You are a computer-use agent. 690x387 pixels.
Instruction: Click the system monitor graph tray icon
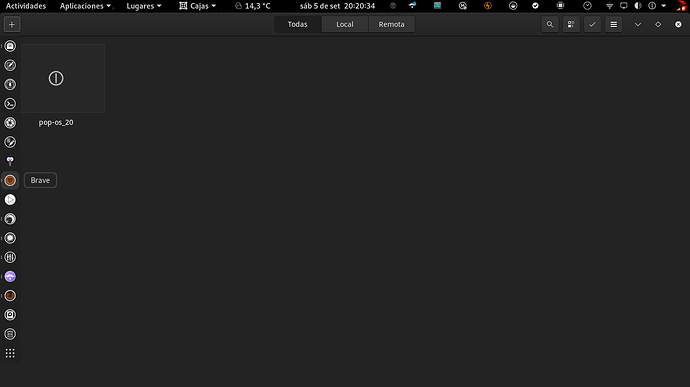pyautogui.click(x=437, y=6)
